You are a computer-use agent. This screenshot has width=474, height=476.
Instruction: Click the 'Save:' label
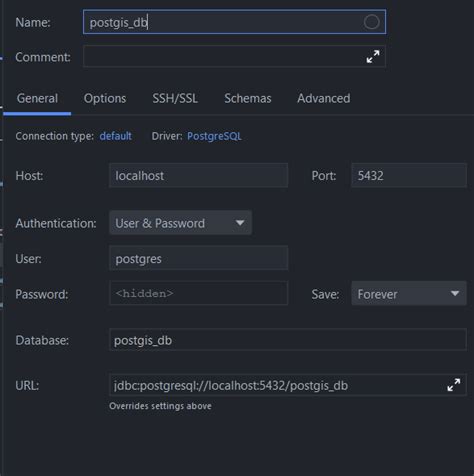click(325, 294)
